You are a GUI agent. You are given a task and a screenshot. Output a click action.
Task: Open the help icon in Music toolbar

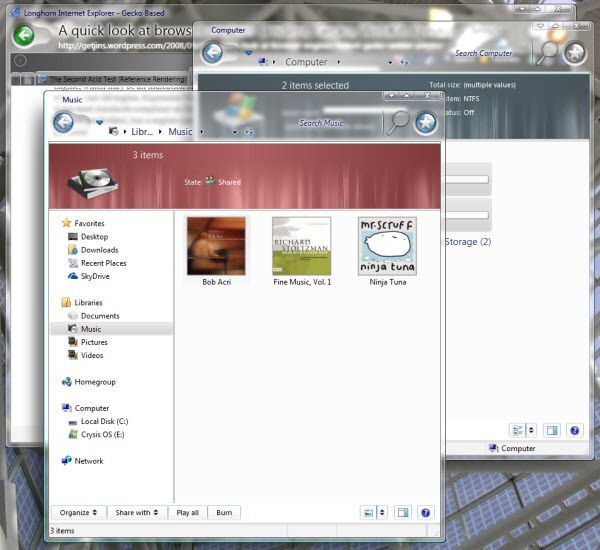point(426,512)
